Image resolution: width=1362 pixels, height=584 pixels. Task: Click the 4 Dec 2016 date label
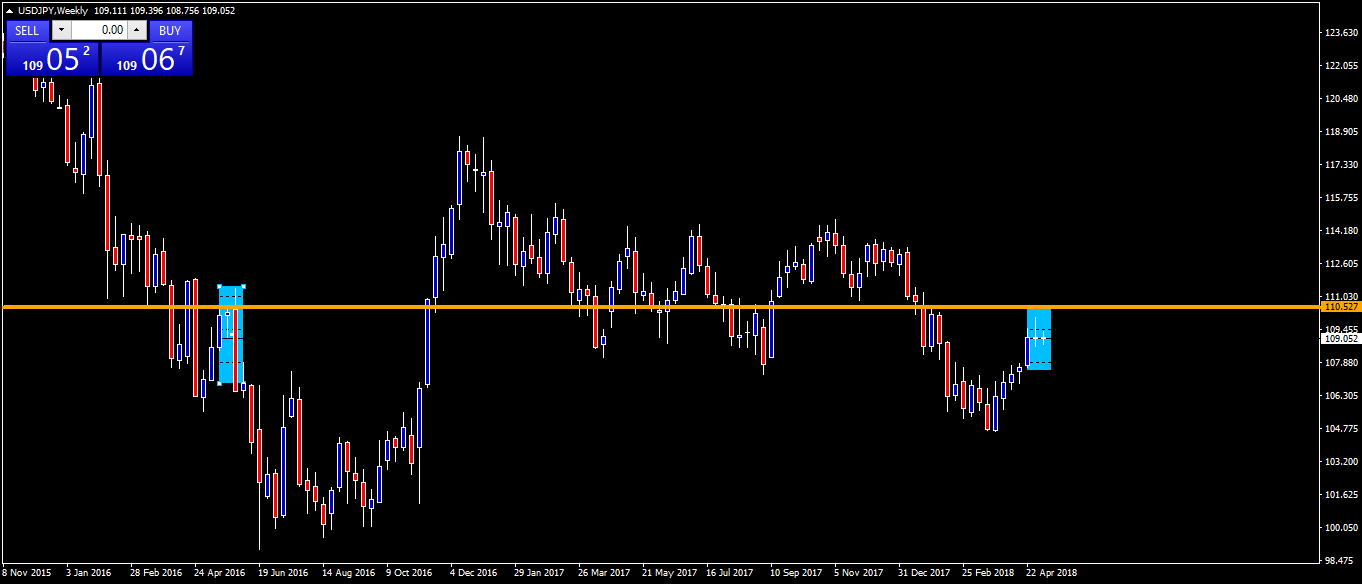pyautogui.click(x=474, y=574)
